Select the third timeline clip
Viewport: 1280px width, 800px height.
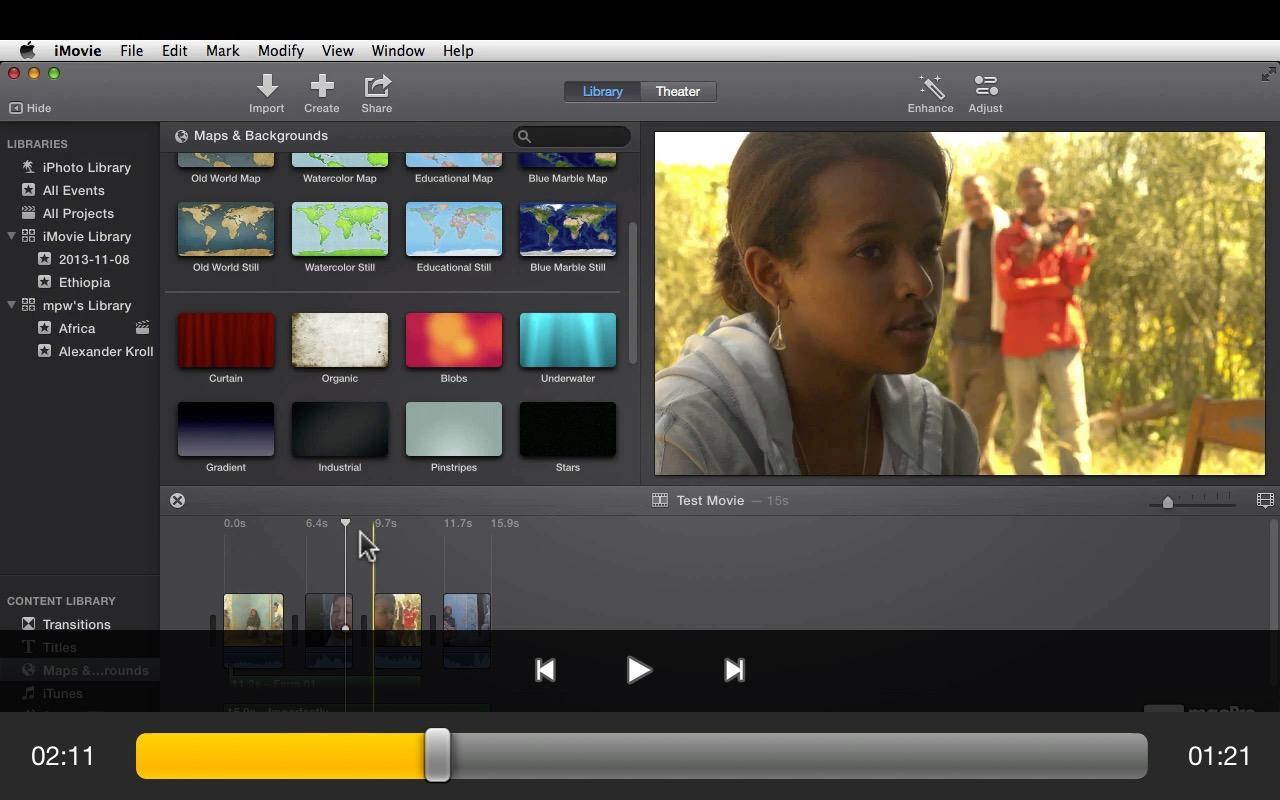tap(397, 630)
